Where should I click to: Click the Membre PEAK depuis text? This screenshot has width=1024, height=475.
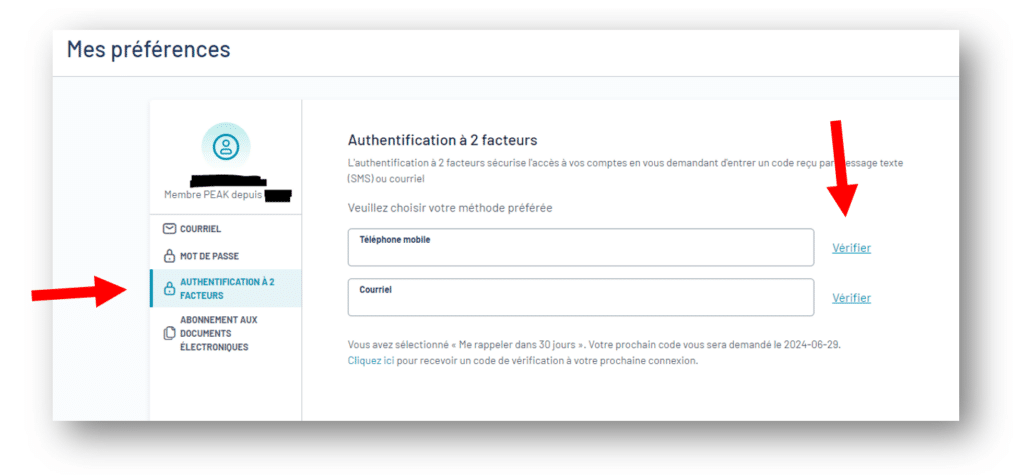(x=212, y=195)
